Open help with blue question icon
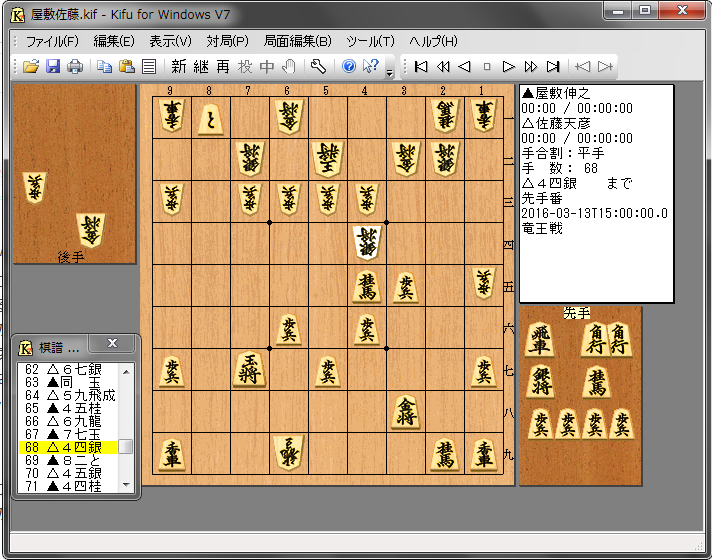 [x=349, y=67]
